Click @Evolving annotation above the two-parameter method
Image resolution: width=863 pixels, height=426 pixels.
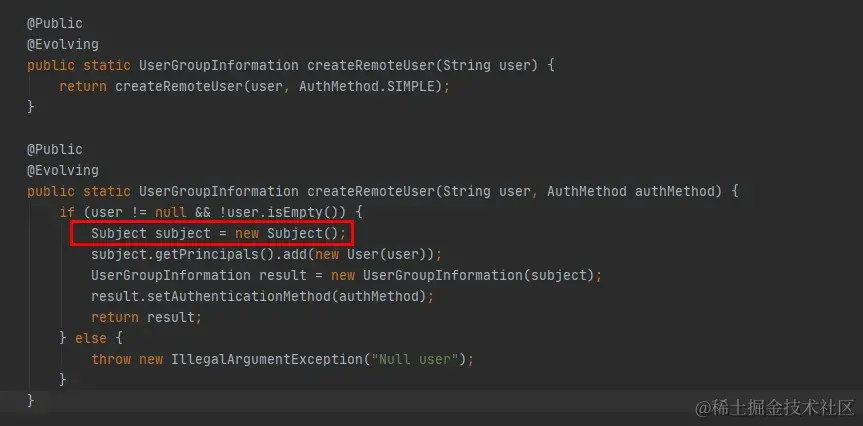coord(63,170)
